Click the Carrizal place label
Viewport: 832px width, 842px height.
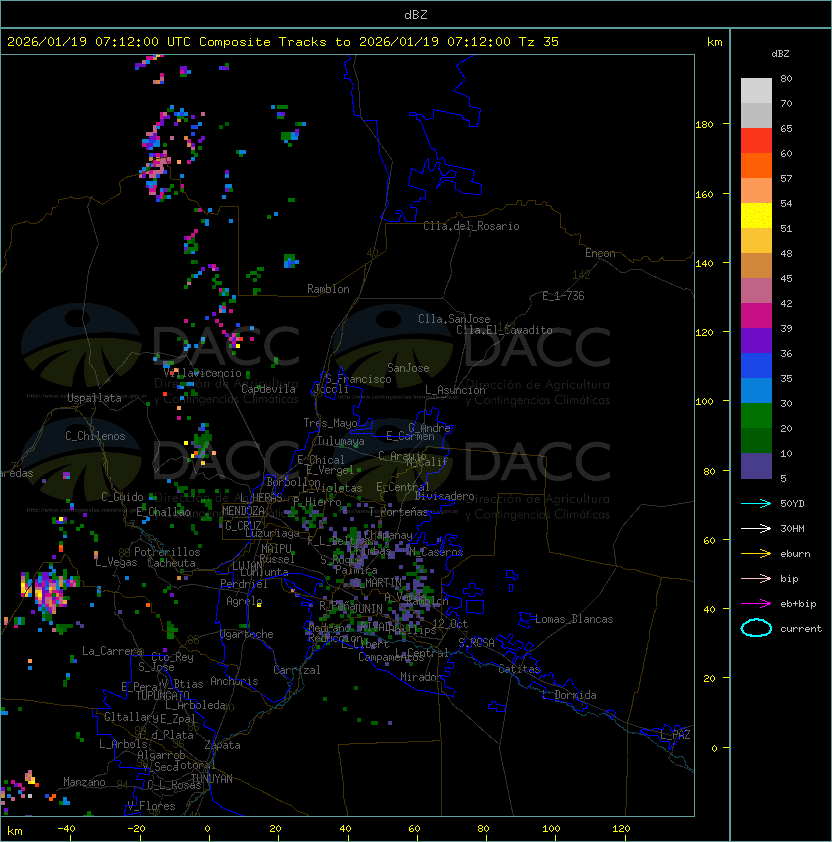click(297, 670)
